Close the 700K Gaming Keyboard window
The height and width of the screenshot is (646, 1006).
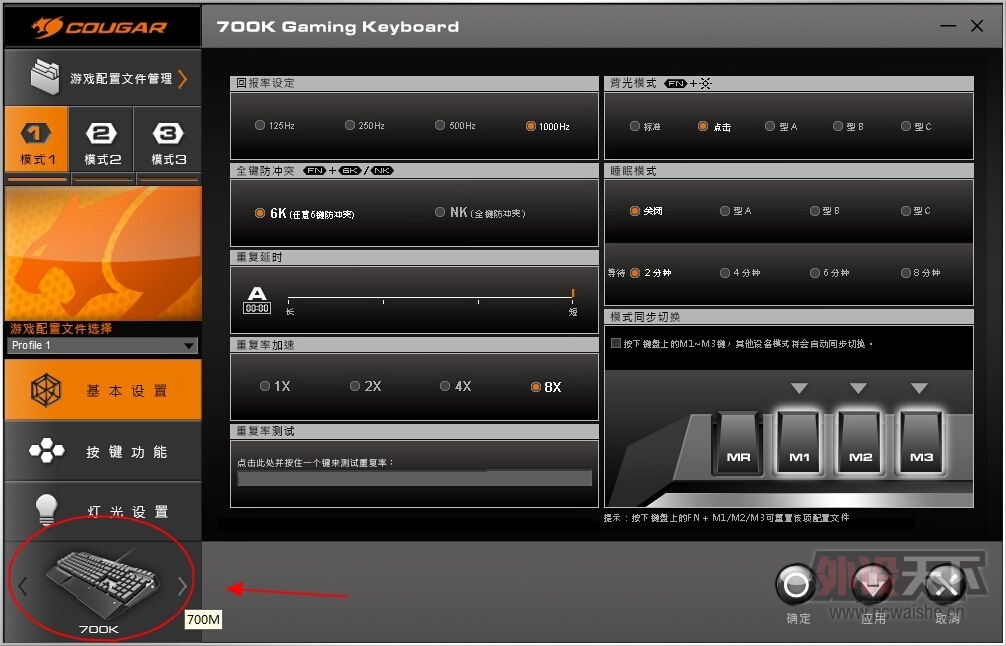pyautogui.click(x=977, y=26)
